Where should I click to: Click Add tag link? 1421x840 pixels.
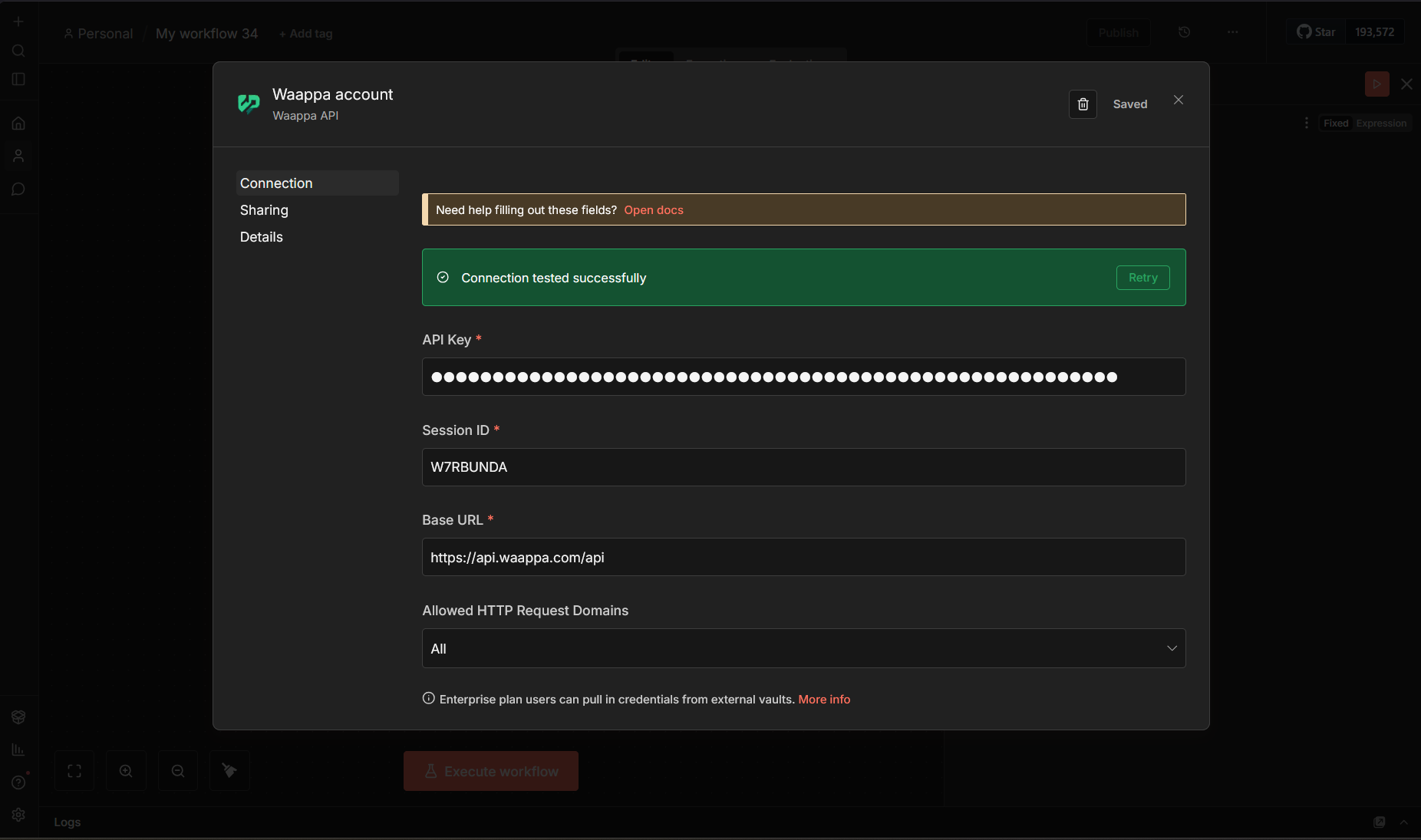click(x=305, y=34)
